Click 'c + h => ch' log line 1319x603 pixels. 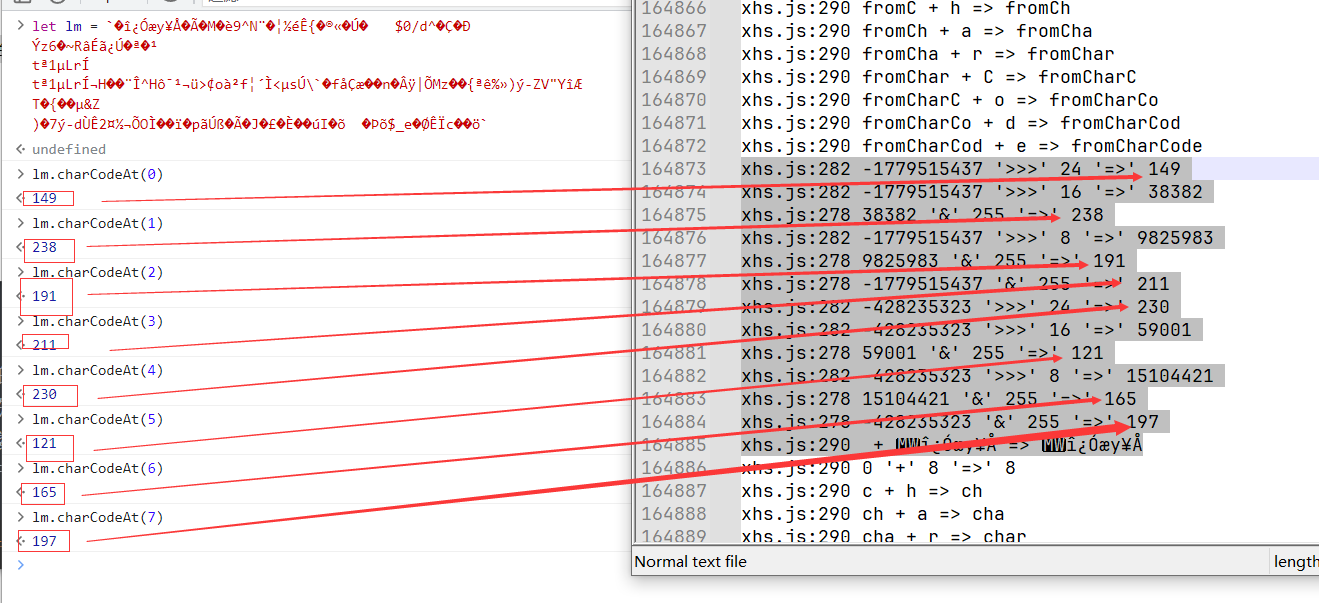(862, 491)
